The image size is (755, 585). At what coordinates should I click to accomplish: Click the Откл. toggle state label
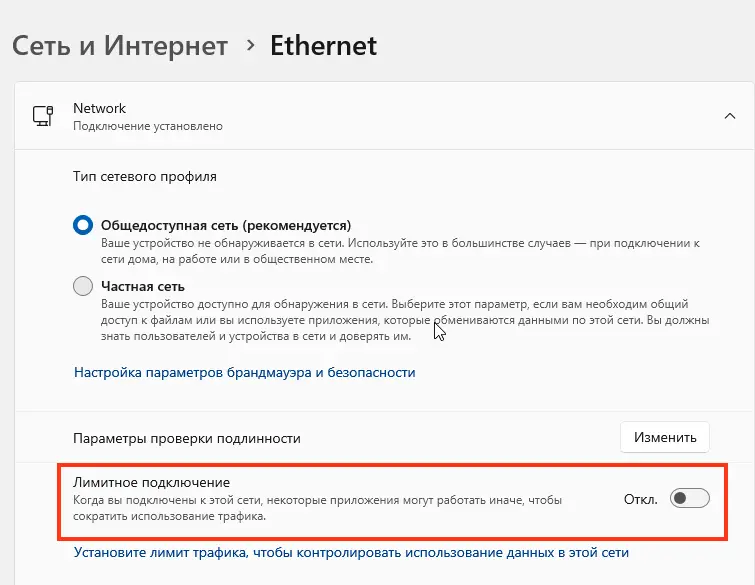click(x=640, y=499)
